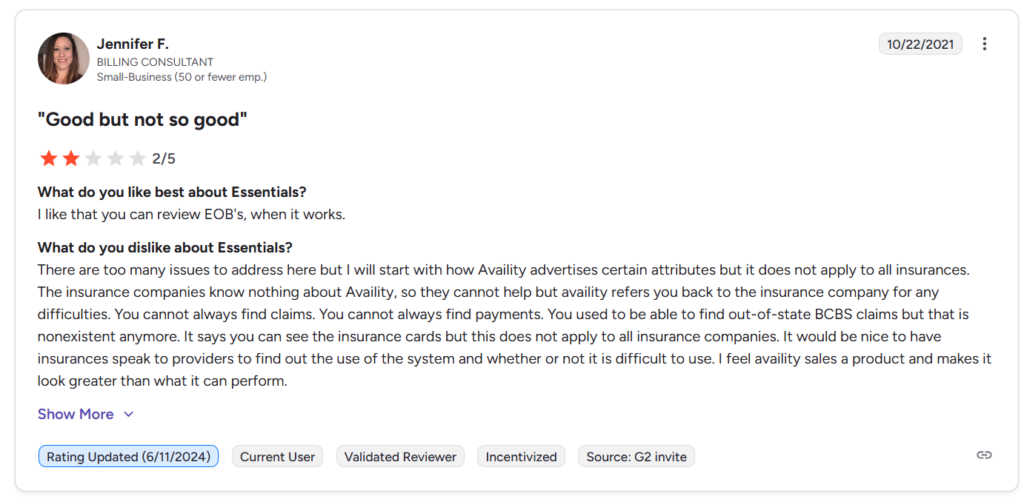Click the "Good but not so good" review title
Viewport: 1024px width, 499px height.
click(142, 120)
